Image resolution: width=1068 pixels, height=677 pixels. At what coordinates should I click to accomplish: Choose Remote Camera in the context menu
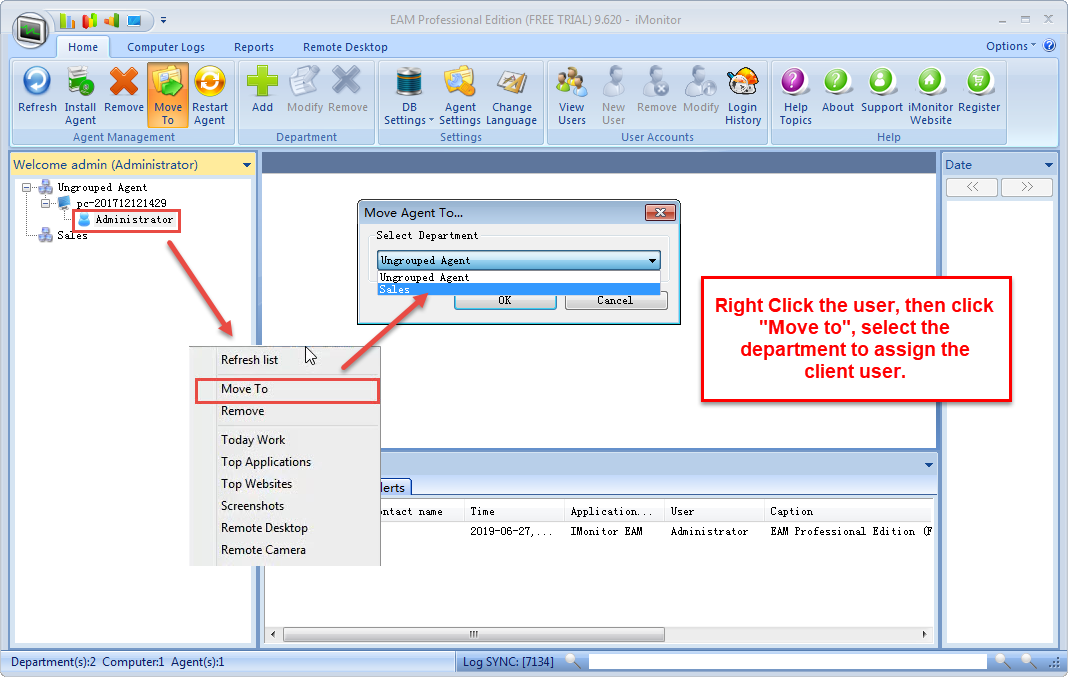pos(263,550)
